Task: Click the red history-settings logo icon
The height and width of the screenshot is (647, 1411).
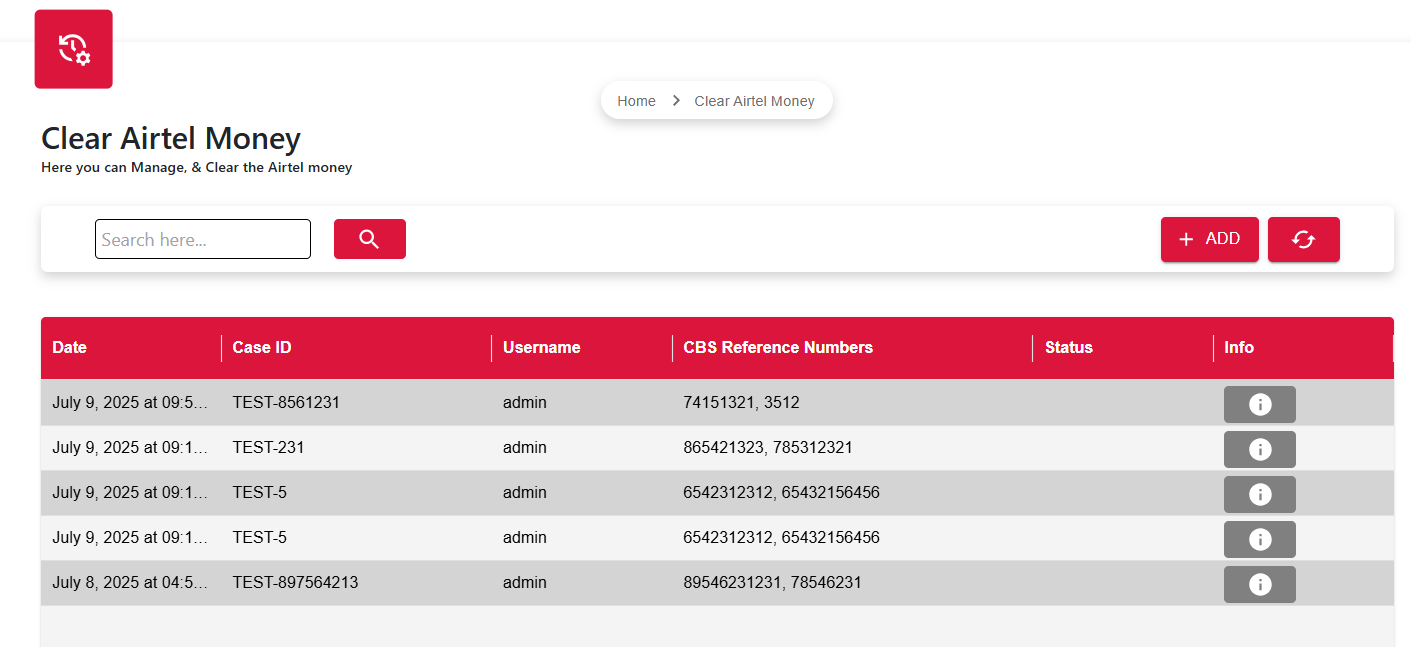Action: pyautogui.click(x=73, y=49)
